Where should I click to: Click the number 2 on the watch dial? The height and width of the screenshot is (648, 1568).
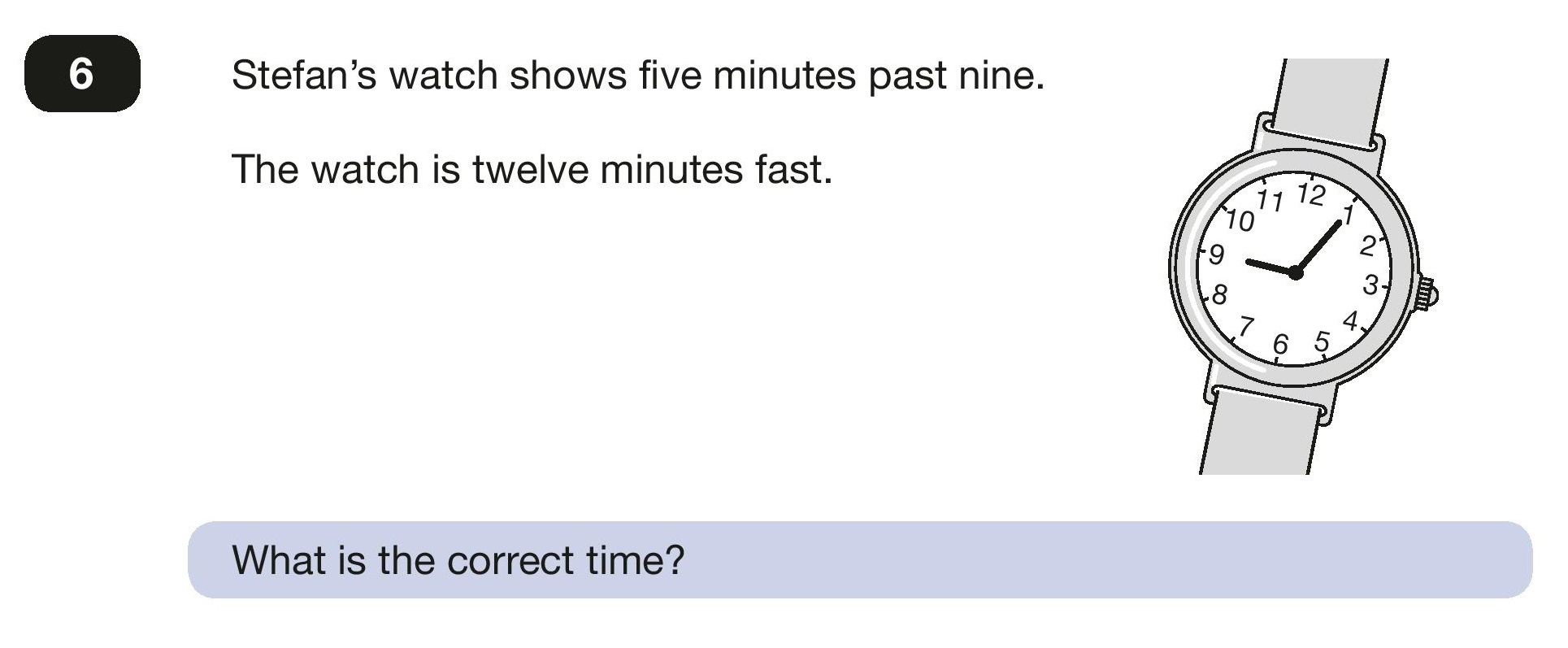pos(1368,246)
